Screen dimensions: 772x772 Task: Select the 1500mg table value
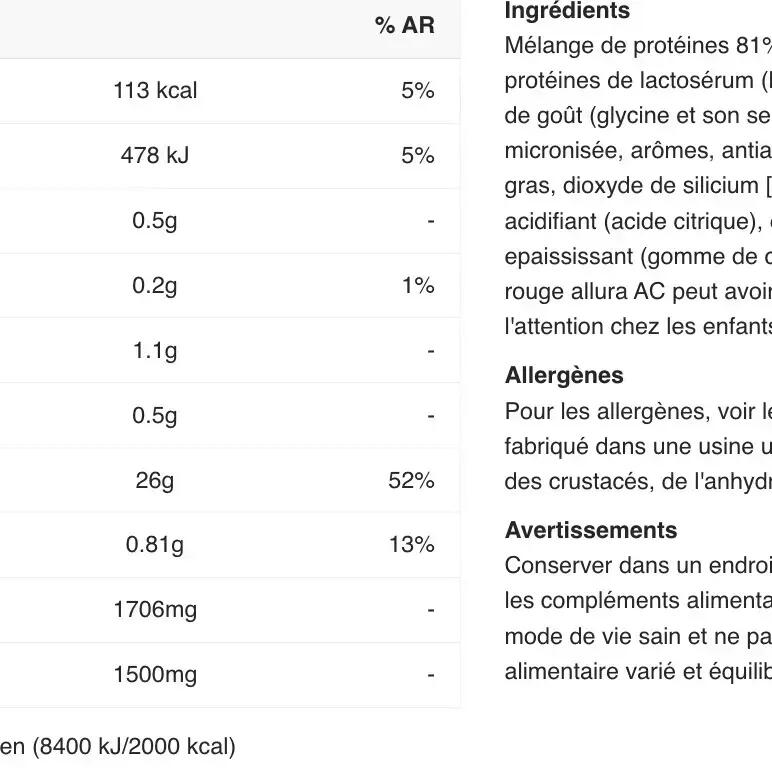pyautogui.click(x=155, y=675)
